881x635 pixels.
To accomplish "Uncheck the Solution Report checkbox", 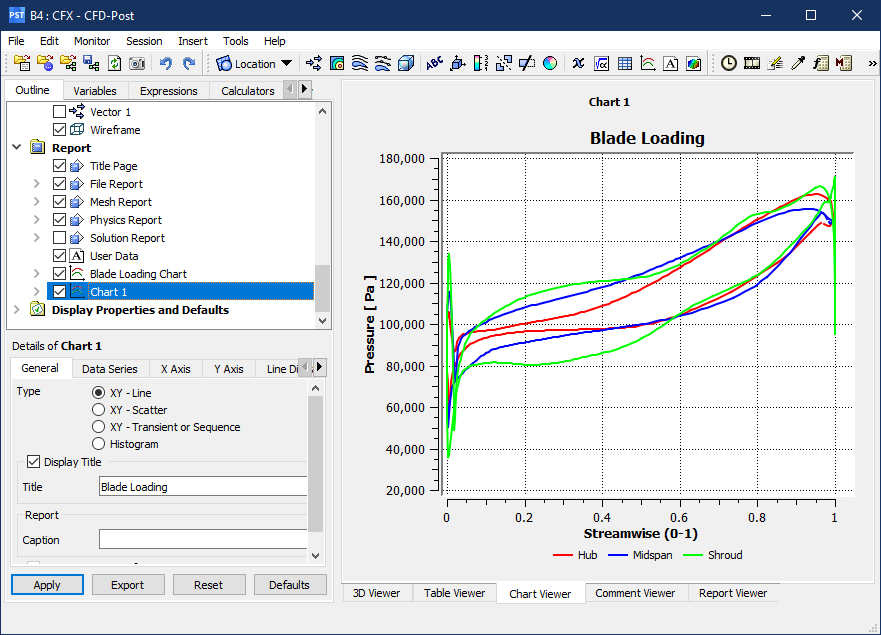I will [x=60, y=238].
